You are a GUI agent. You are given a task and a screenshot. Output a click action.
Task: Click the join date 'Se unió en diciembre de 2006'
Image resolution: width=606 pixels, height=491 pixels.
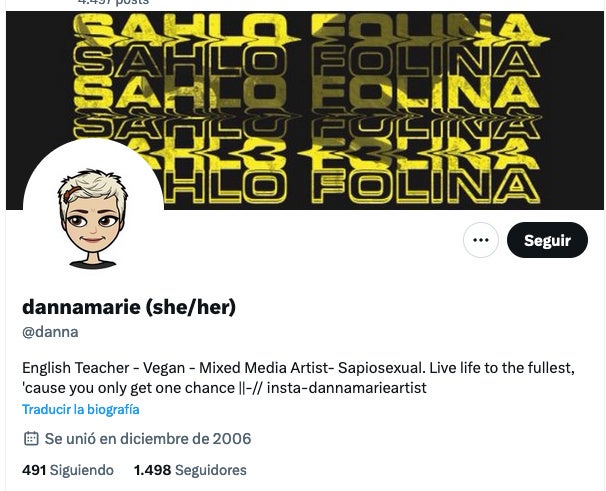[148, 439]
